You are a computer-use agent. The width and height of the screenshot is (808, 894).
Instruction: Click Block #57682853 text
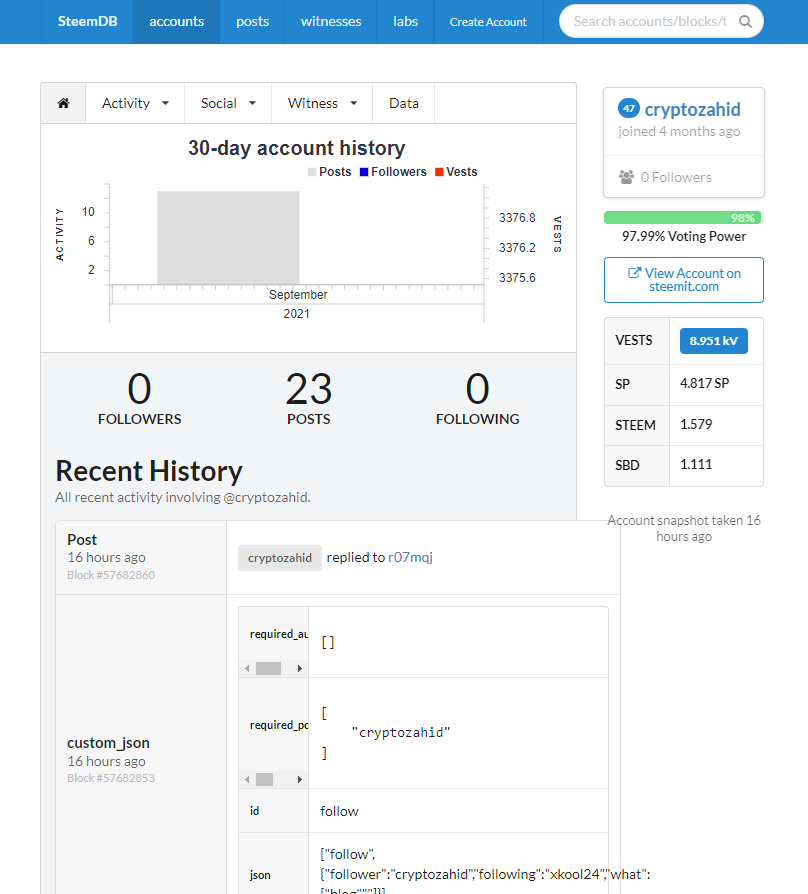point(111,778)
